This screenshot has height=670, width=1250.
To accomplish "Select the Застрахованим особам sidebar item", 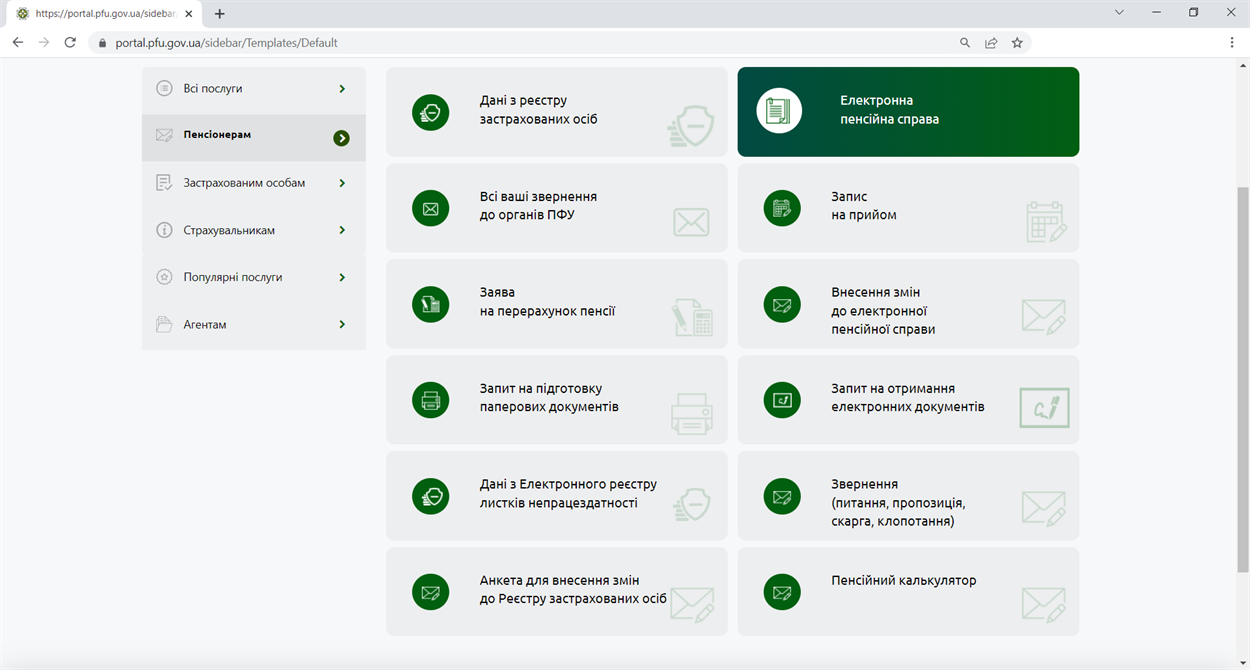I will point(254,184).
